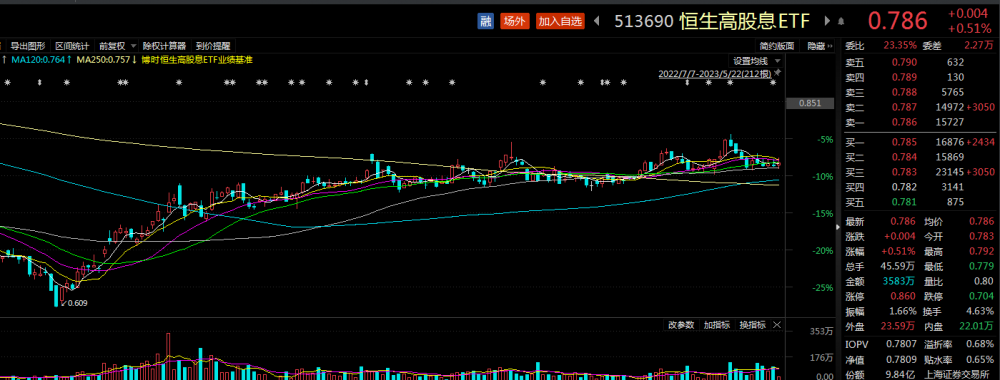Click the 513690 恒生高股息ETF title
This screenshot has height=380, width=1000.
point(712,21)
